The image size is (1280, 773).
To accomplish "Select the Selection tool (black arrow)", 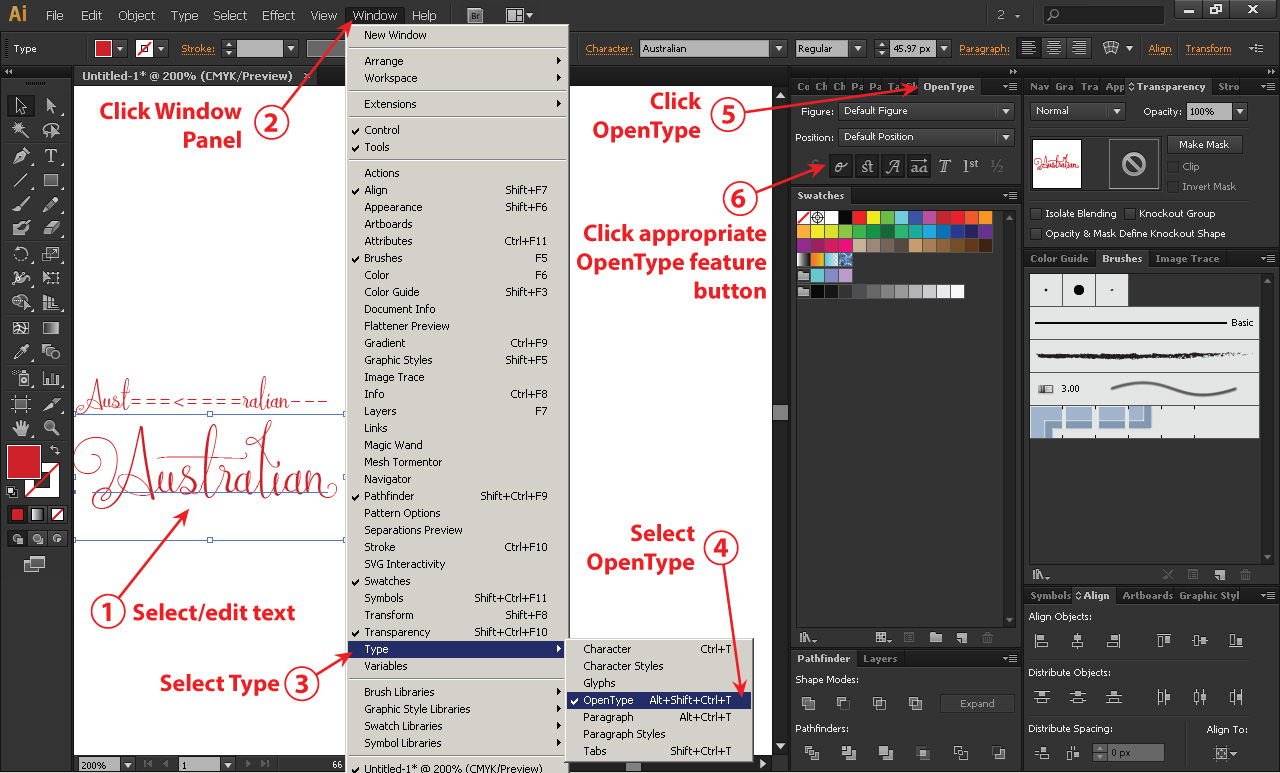I will (21, 106).
